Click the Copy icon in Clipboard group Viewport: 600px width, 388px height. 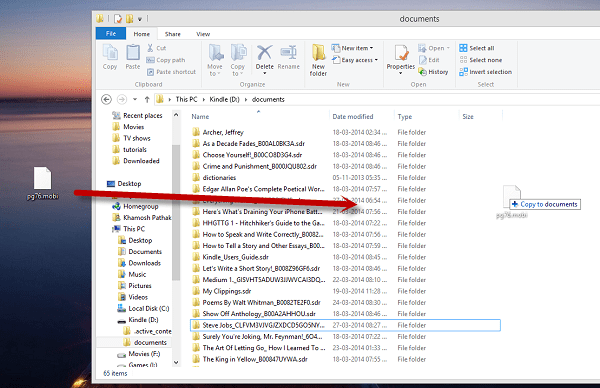point(110,57)
